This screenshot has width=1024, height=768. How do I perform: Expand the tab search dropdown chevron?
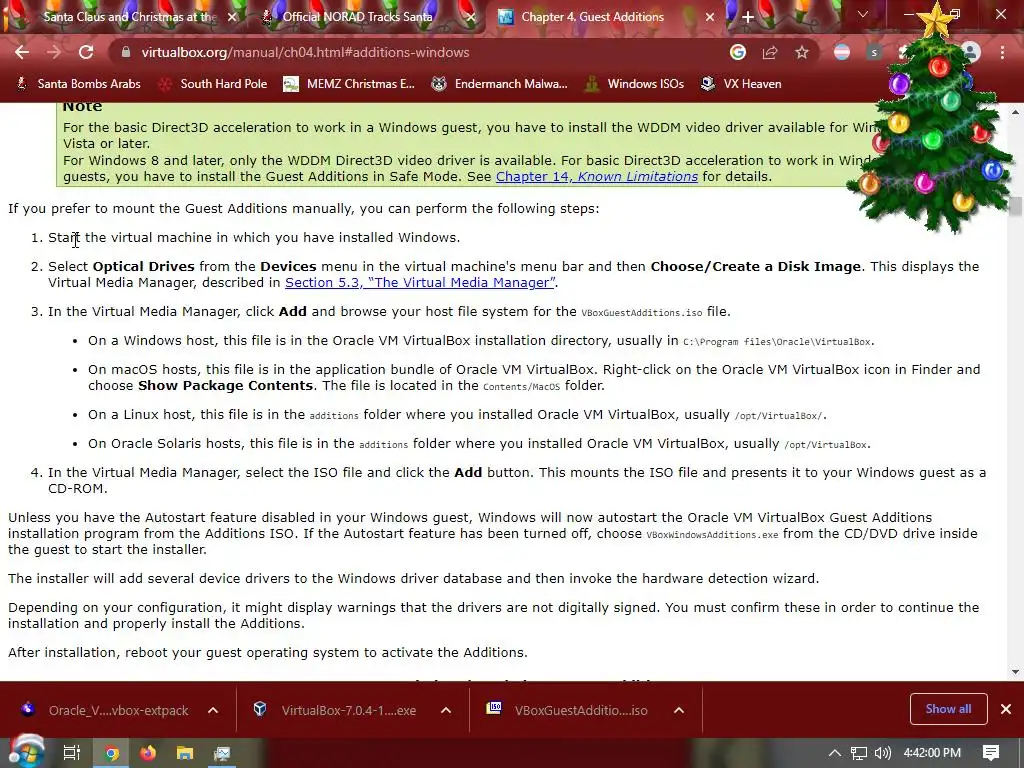click(x=863, y=14)
